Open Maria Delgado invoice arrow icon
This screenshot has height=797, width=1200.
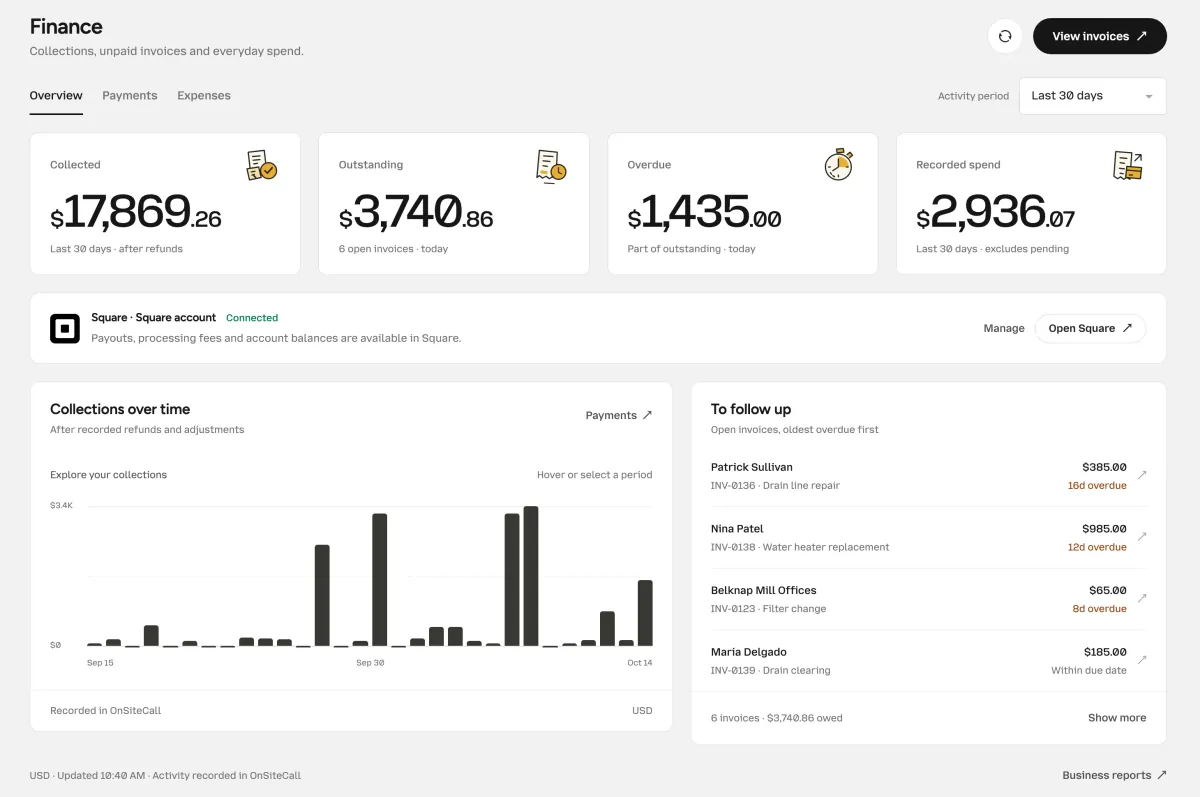[x=1142, y=660]
